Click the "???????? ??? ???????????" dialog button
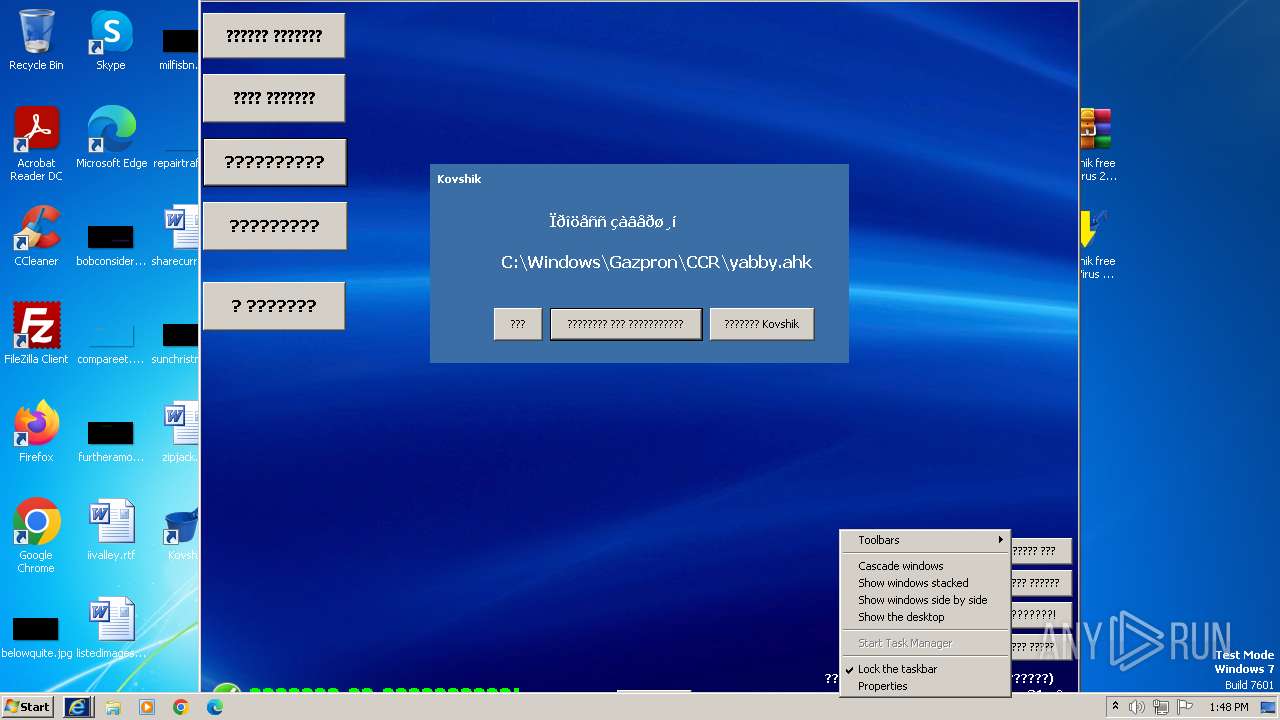This screenshot has height=720, width=1280. click(625, 324)
